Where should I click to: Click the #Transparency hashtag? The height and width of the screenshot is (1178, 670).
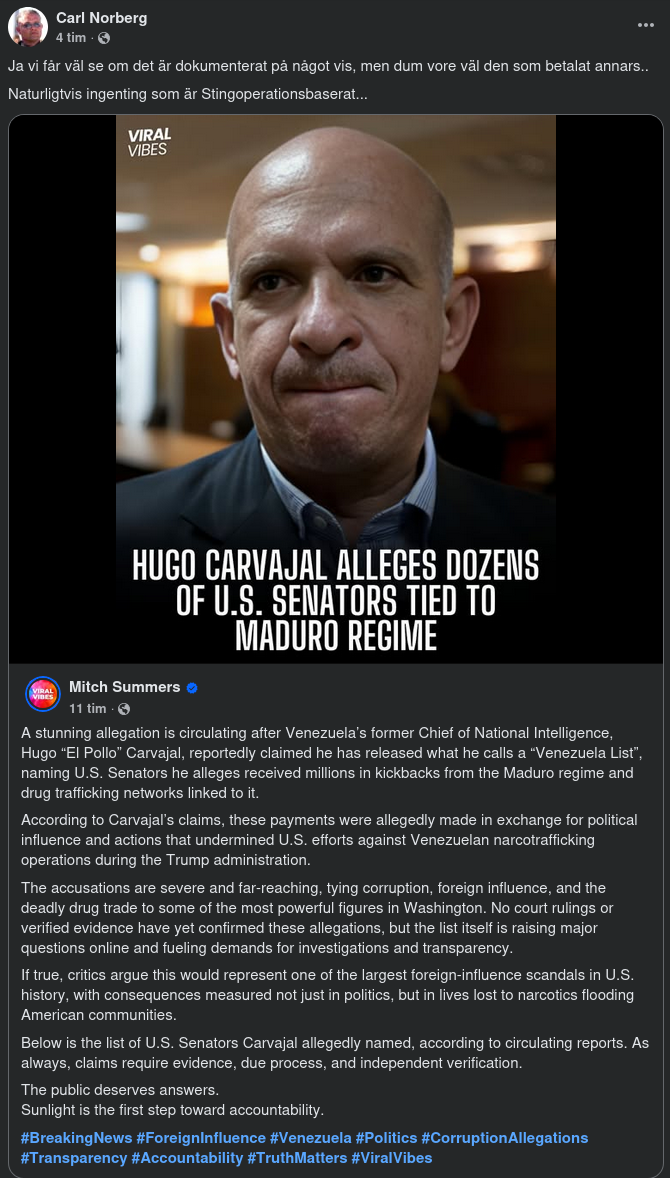pyautogui.click(x=74, y=1158)
